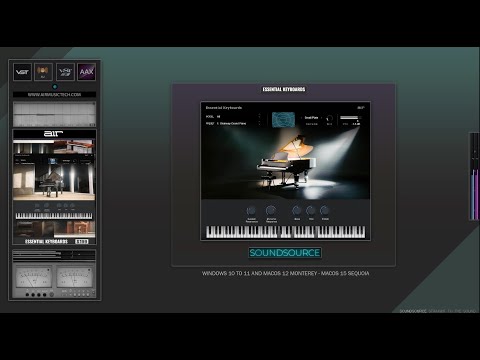Open the category selector row in the plugin

[x=233, y=117]
